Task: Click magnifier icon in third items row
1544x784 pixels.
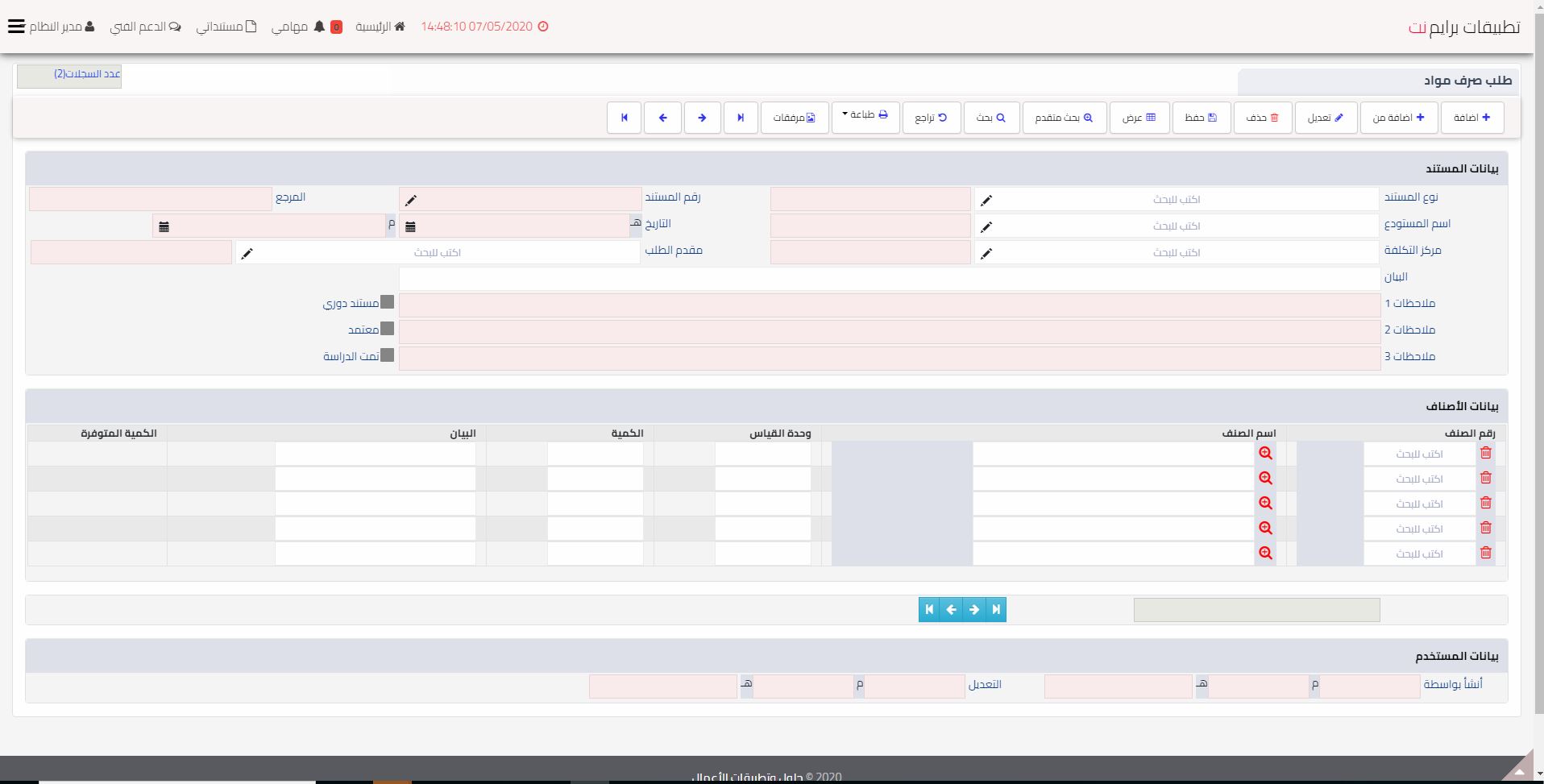Action: (1265, 504)
